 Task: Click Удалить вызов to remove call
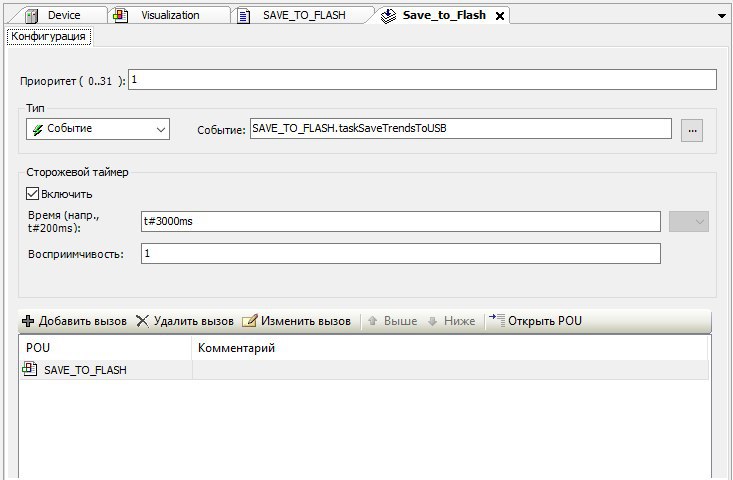click(185, 321)
